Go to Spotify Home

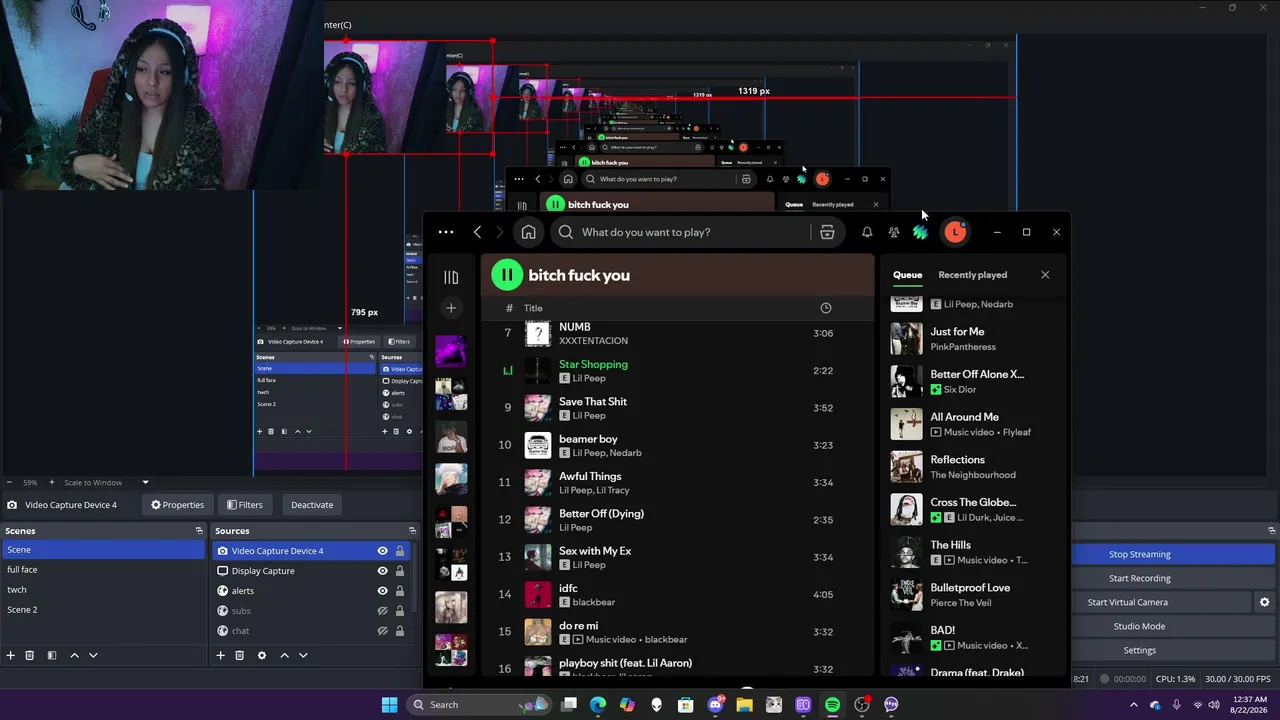click(x=528, y=232)
